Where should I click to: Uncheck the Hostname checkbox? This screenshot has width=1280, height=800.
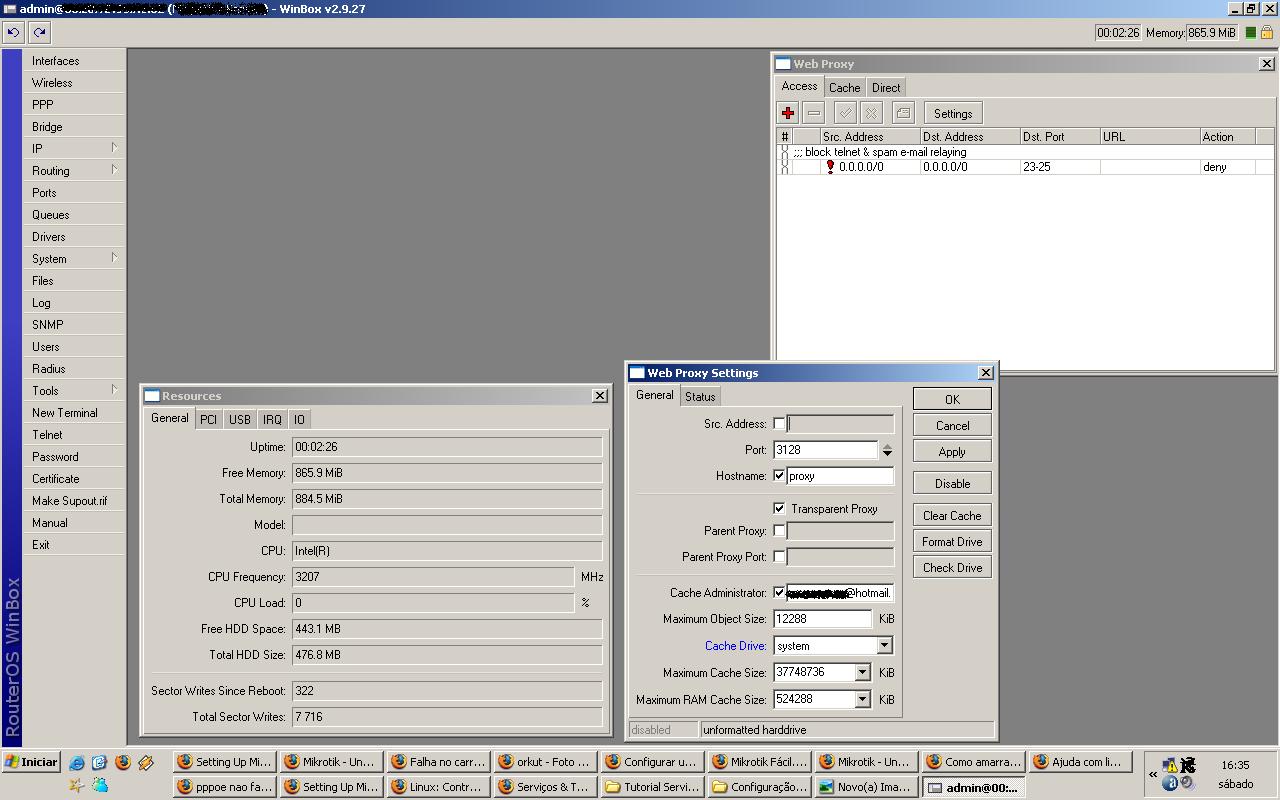(779, 476)
